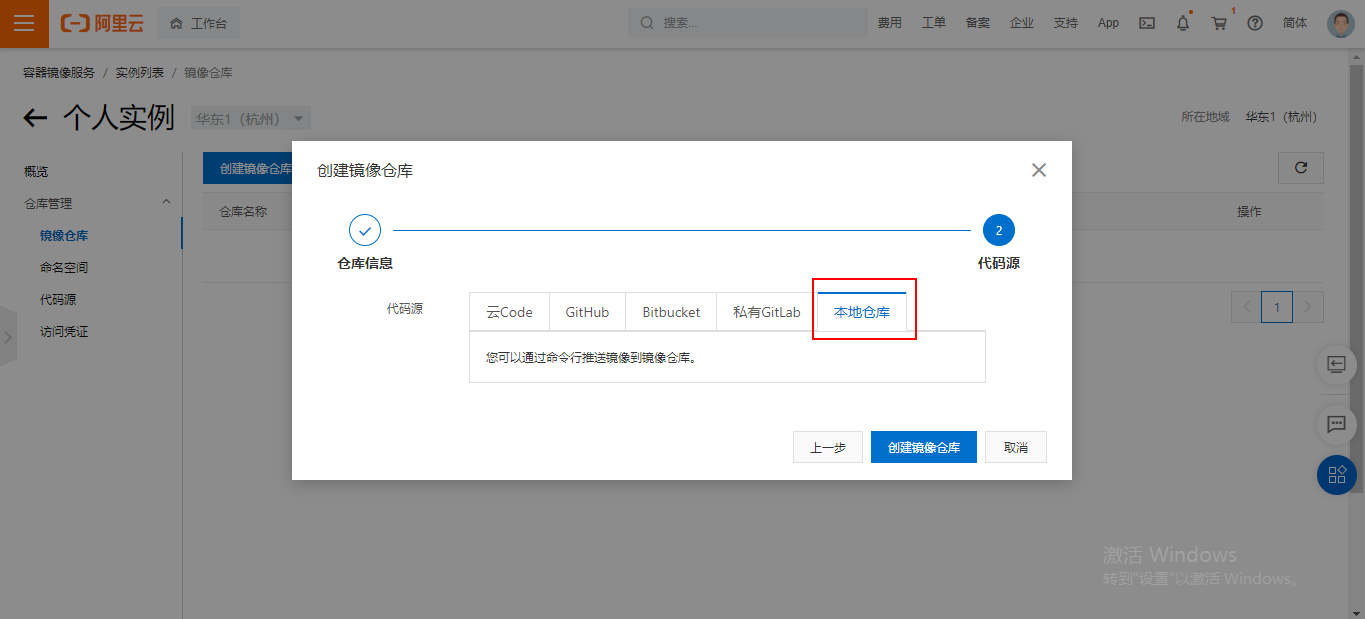This screenshot has height=619, width=1365.
Task: Click 取消 to cancel dialog
Action: [x=1016, y=447]
